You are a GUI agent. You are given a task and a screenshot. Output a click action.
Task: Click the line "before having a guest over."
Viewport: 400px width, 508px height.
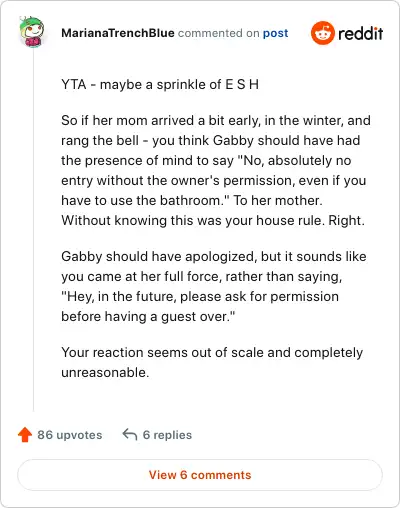click(148, 316)
